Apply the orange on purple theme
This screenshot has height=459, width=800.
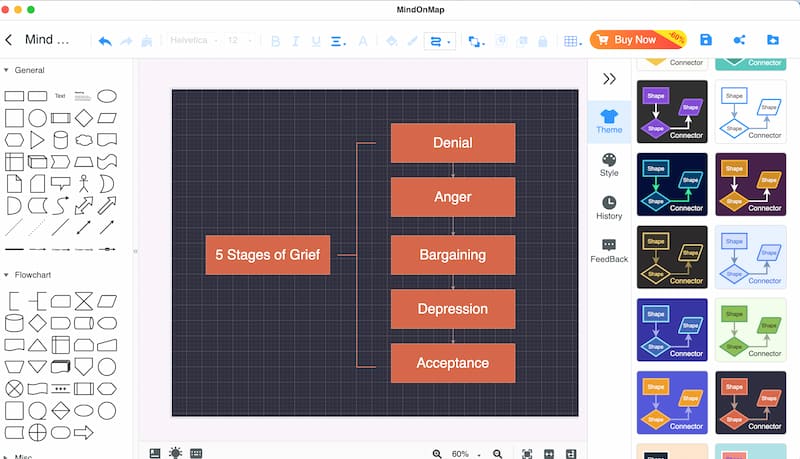pos(751,184)
